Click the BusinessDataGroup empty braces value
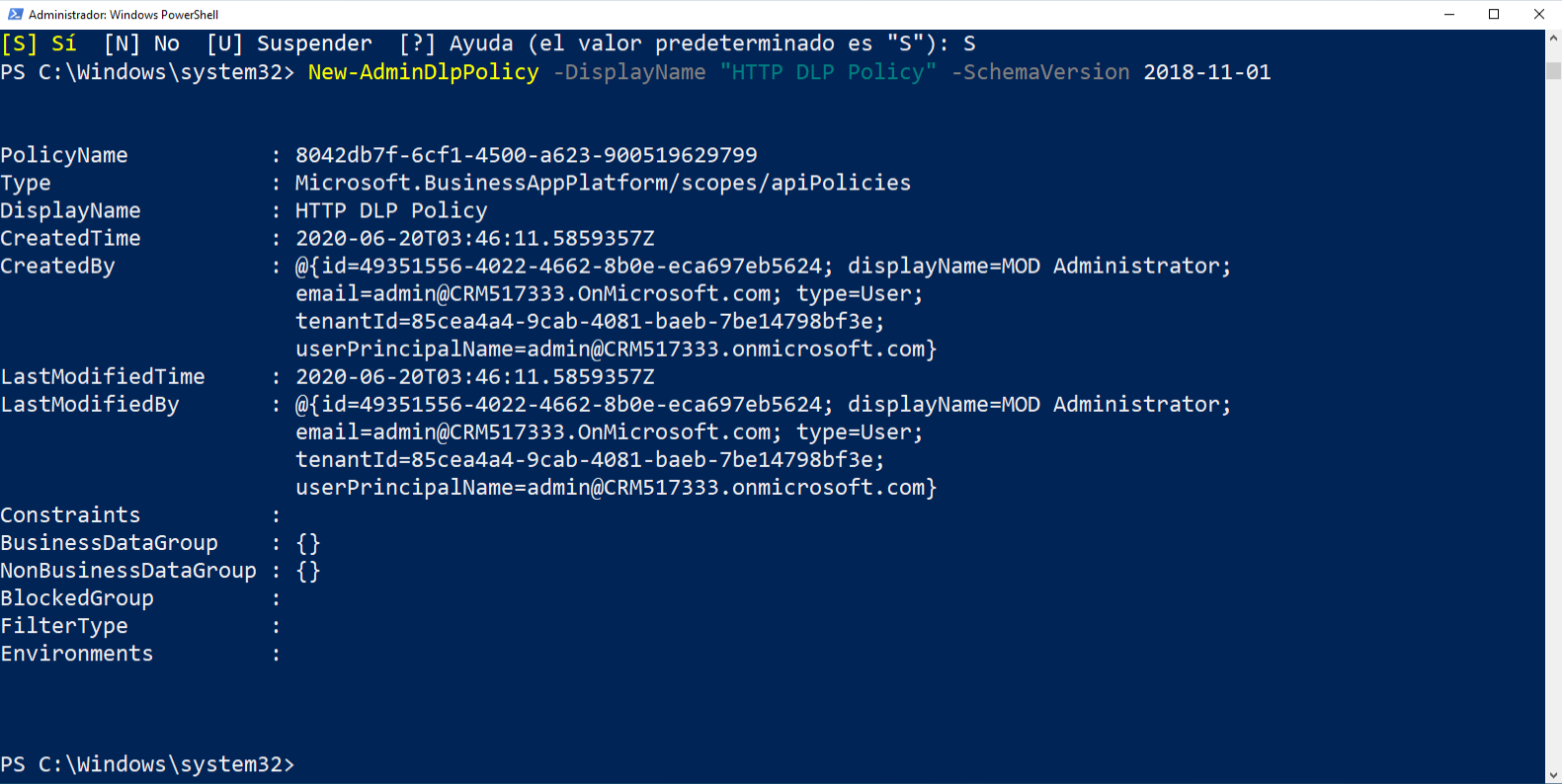Screen dimensions: 1564x784 point(308,542)
